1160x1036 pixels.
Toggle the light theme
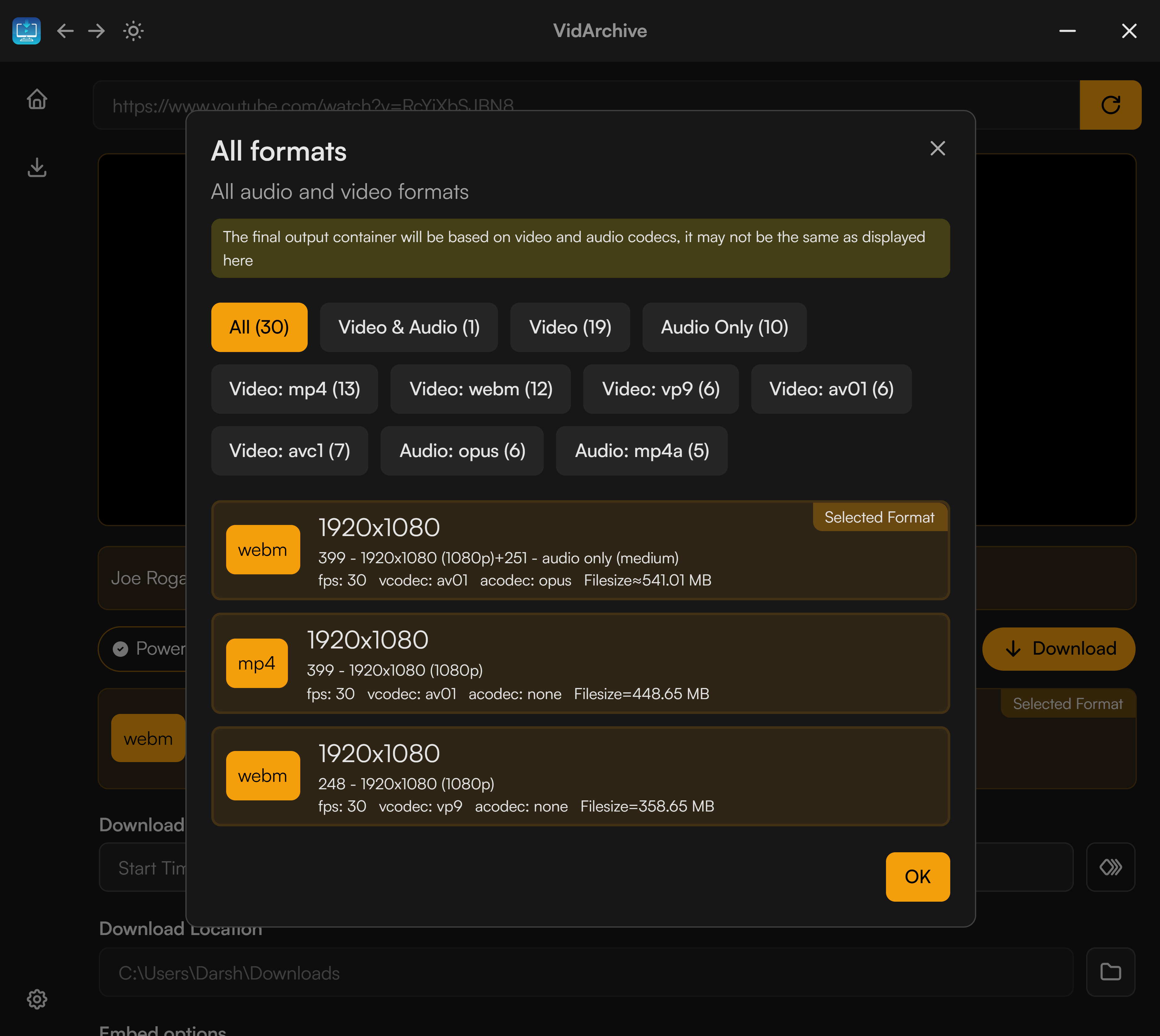click(133, 31)
